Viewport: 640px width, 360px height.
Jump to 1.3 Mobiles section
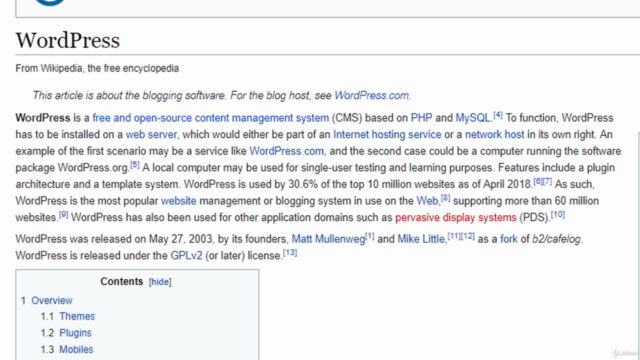(x=76, y=350)
